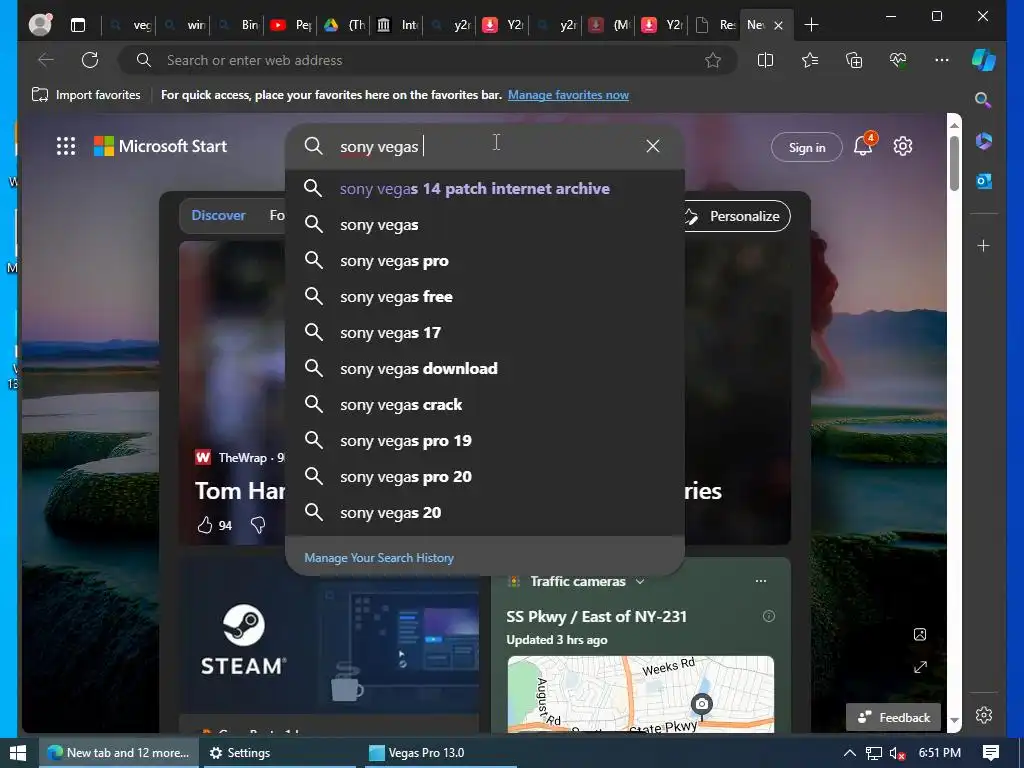This screenshot has width=1024, height=768.
Task: Choose suggestion sony vegas pro 20
Action: point(485,477)
